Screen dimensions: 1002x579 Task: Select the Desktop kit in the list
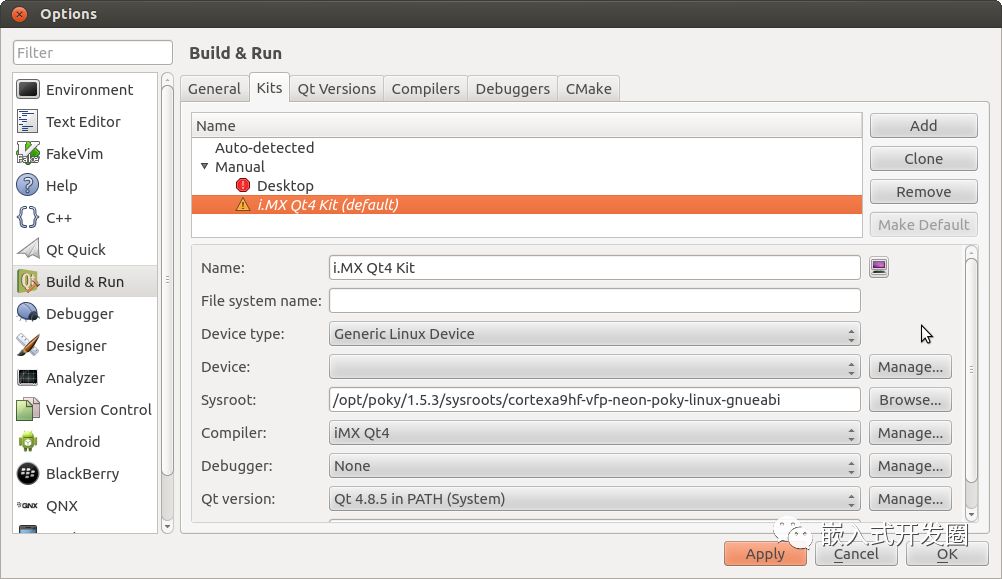tap(284, 186)
